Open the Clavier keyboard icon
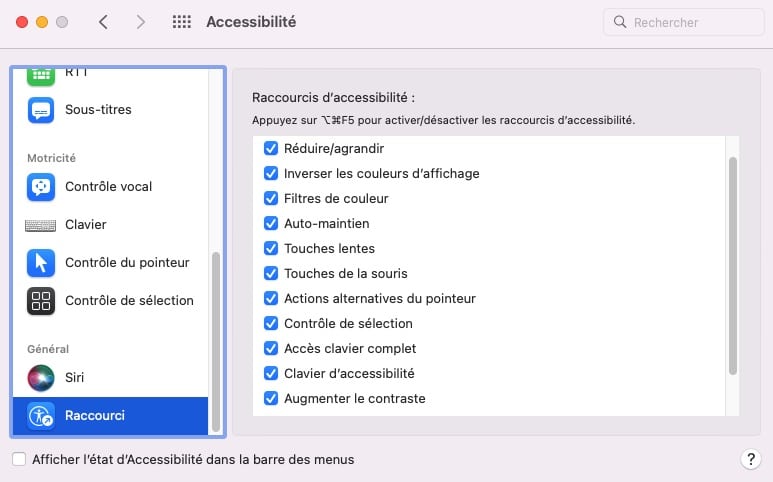773x482 pixels. point(40,225)
